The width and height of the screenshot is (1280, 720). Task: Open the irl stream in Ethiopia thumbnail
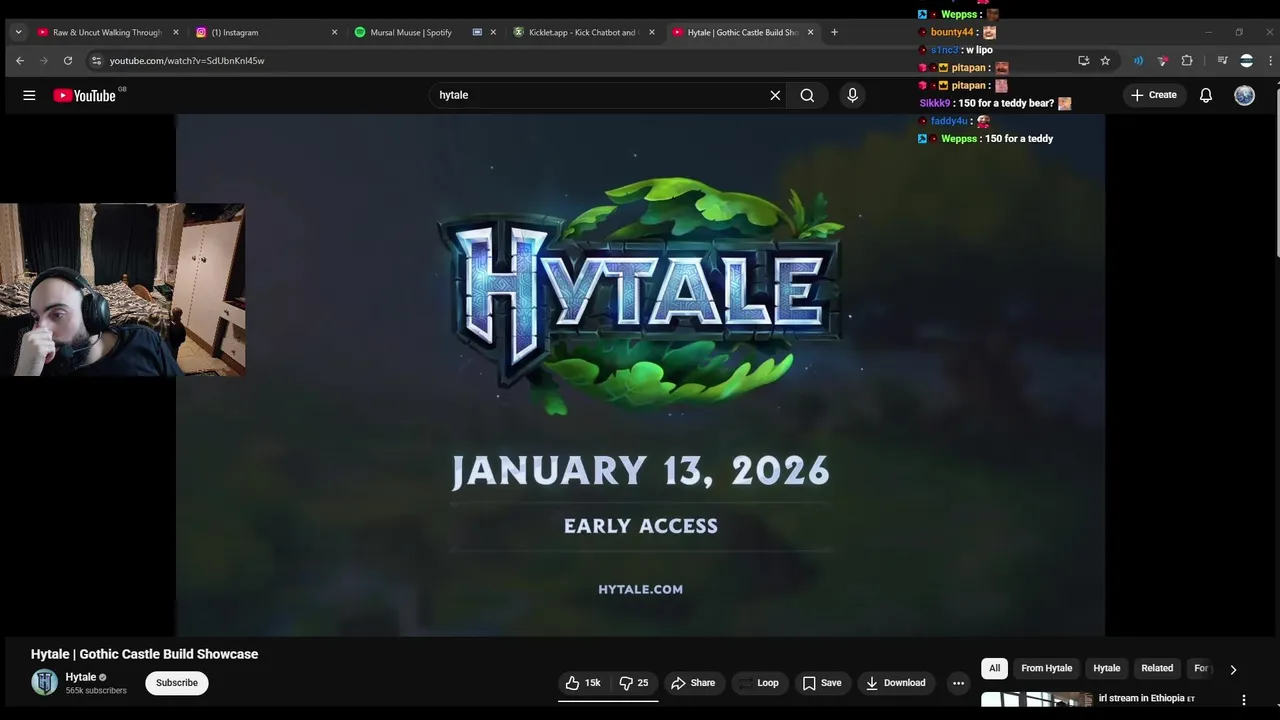coord(1036,700)
